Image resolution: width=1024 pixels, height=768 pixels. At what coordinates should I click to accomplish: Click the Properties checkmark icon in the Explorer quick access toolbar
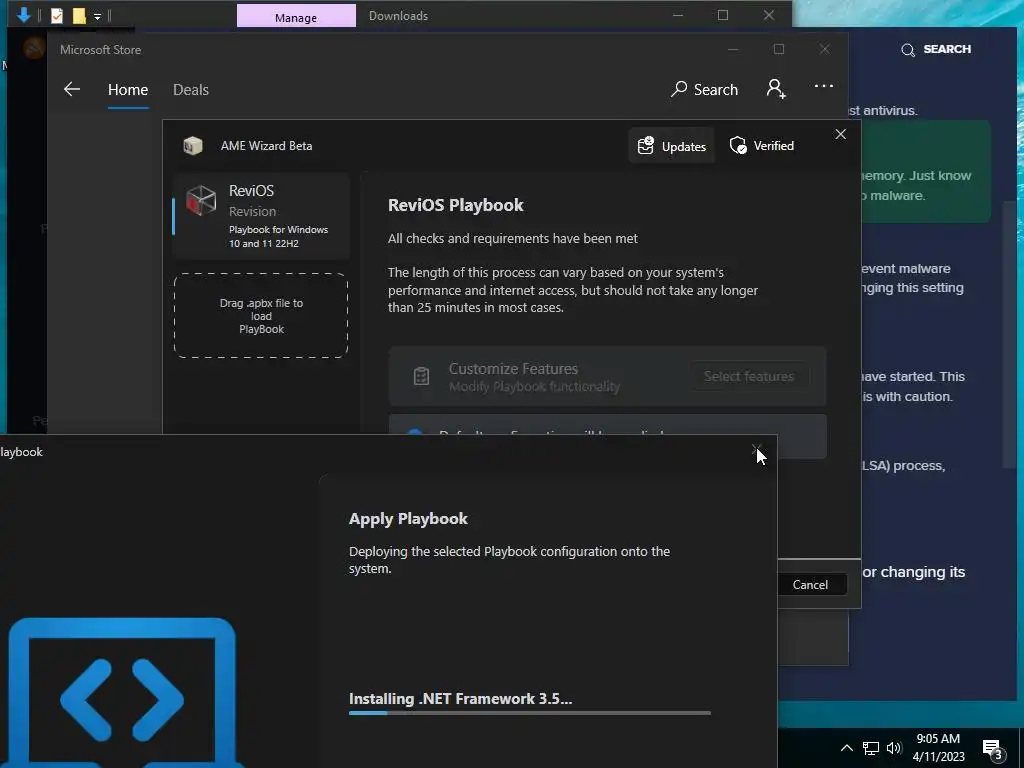57,16
